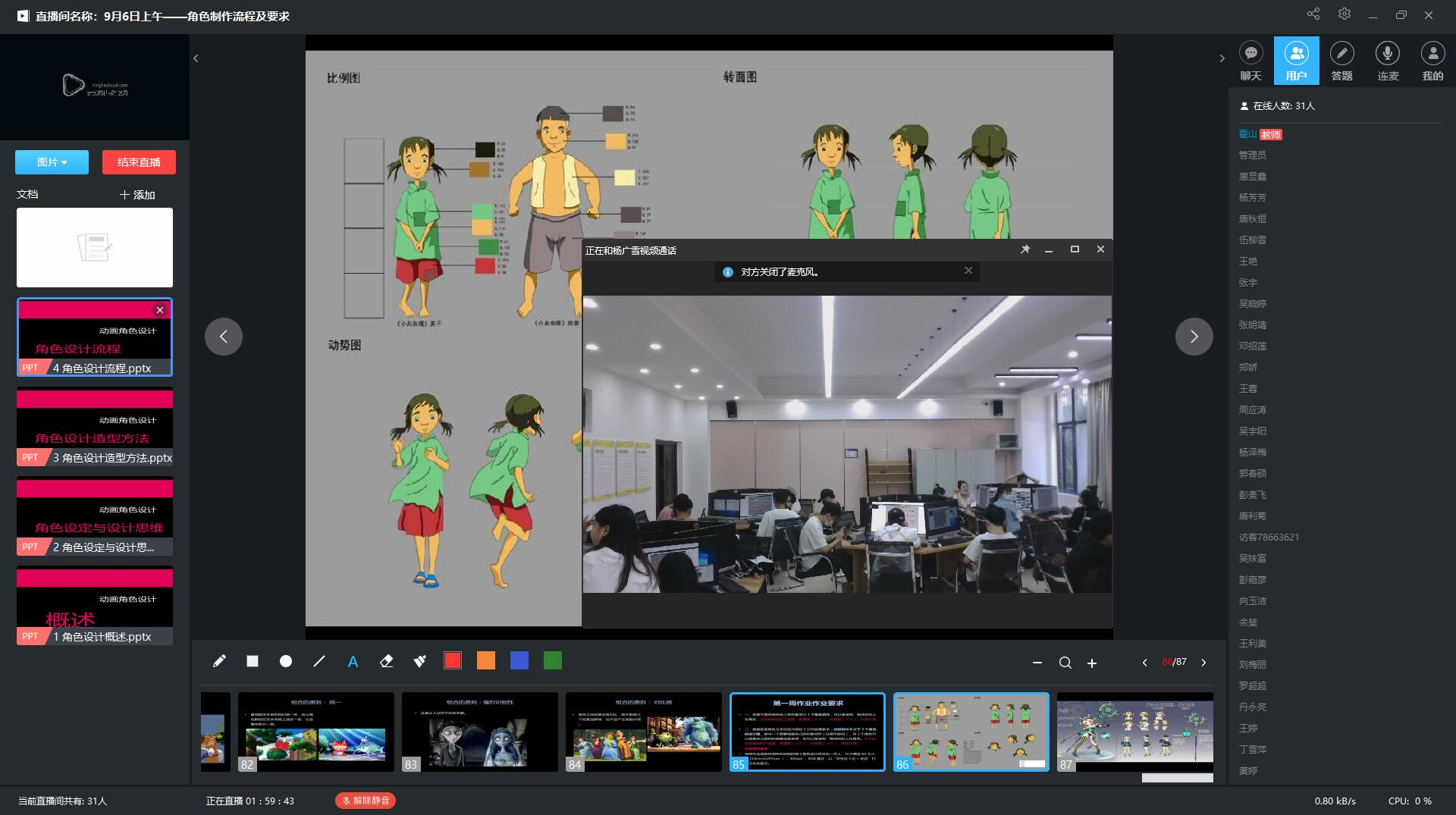1456x815 pixels.
Task: Pick the orange pen color
Action: [486, 660]
